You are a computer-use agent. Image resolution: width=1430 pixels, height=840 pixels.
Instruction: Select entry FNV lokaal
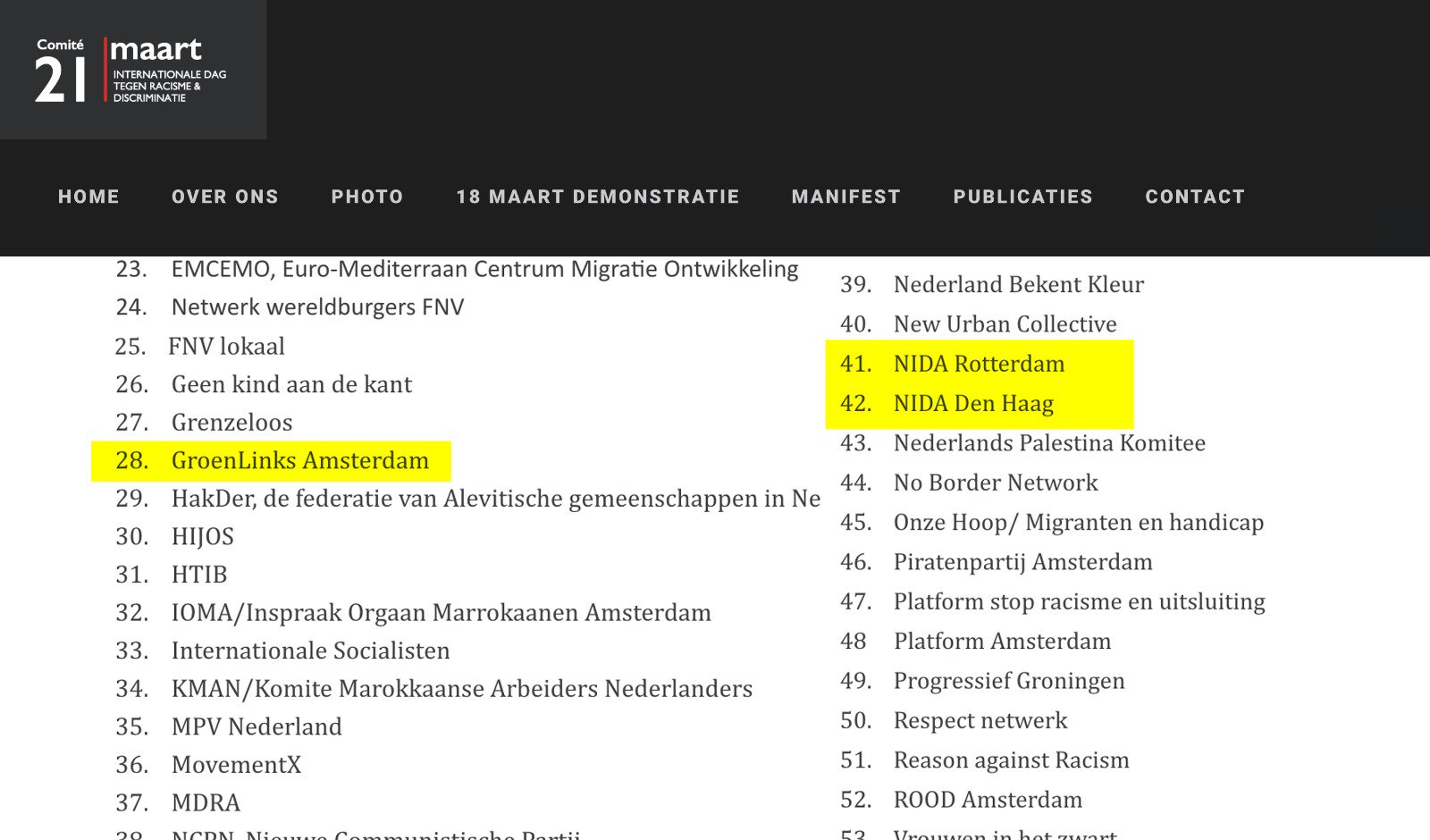(x=200, y=346)
